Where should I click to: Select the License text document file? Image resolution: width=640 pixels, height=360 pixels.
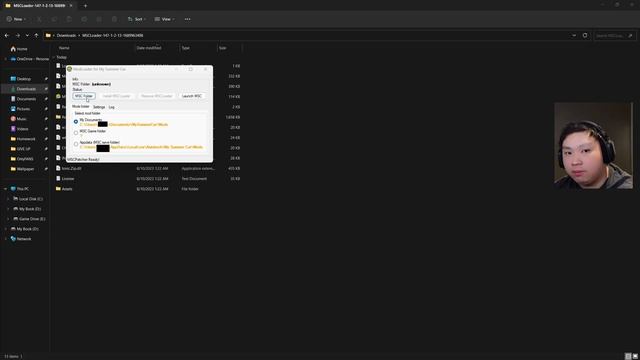tap(65, 179)
